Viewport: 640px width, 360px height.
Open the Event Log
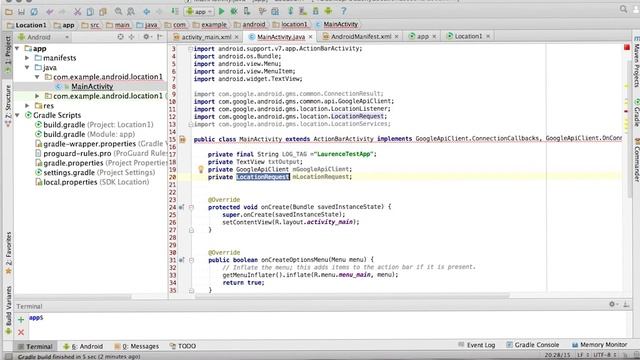coord(476,345)
